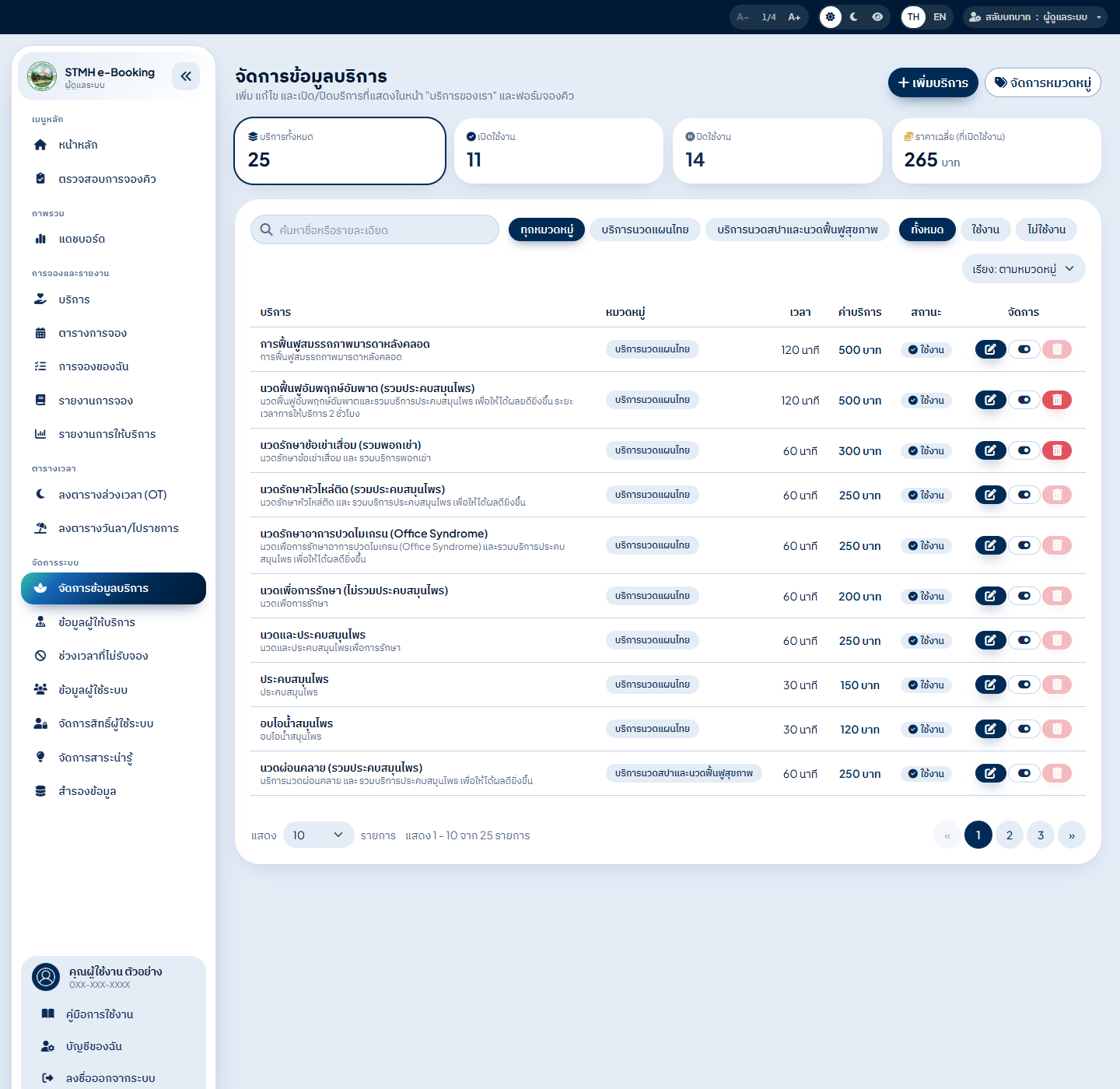Toggle status of นวดรักษาอาการปวดไมเกรน service
The width and height of the screenshot is (1120, 1089).
[1024, 545]
